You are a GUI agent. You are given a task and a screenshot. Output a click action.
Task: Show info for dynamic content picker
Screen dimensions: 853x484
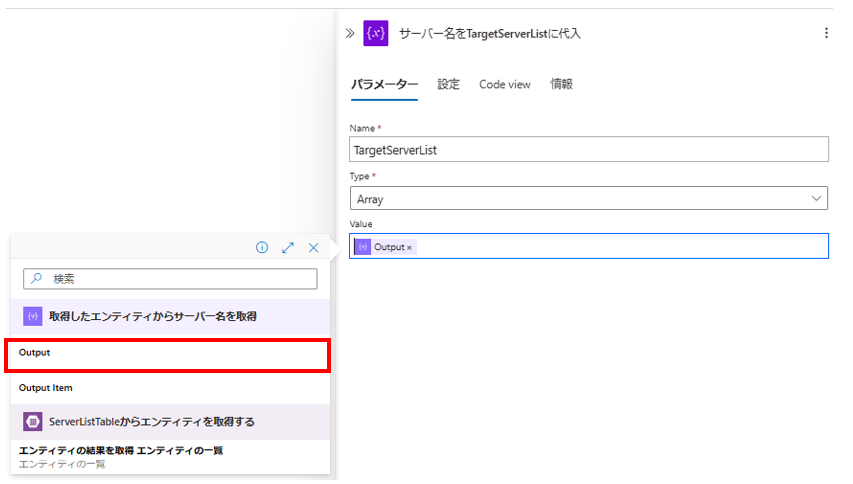(x=262, y=248)
